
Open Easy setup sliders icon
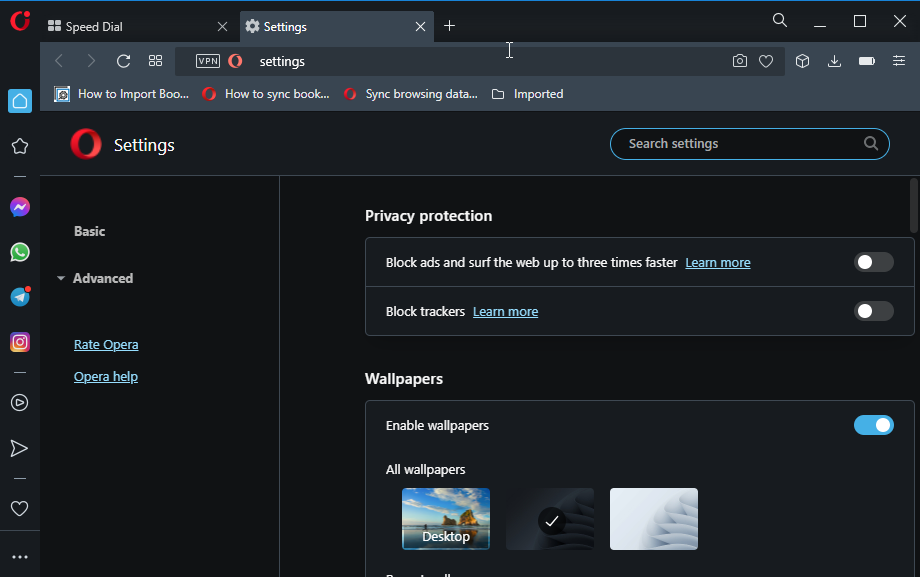(x=899, y=60)
